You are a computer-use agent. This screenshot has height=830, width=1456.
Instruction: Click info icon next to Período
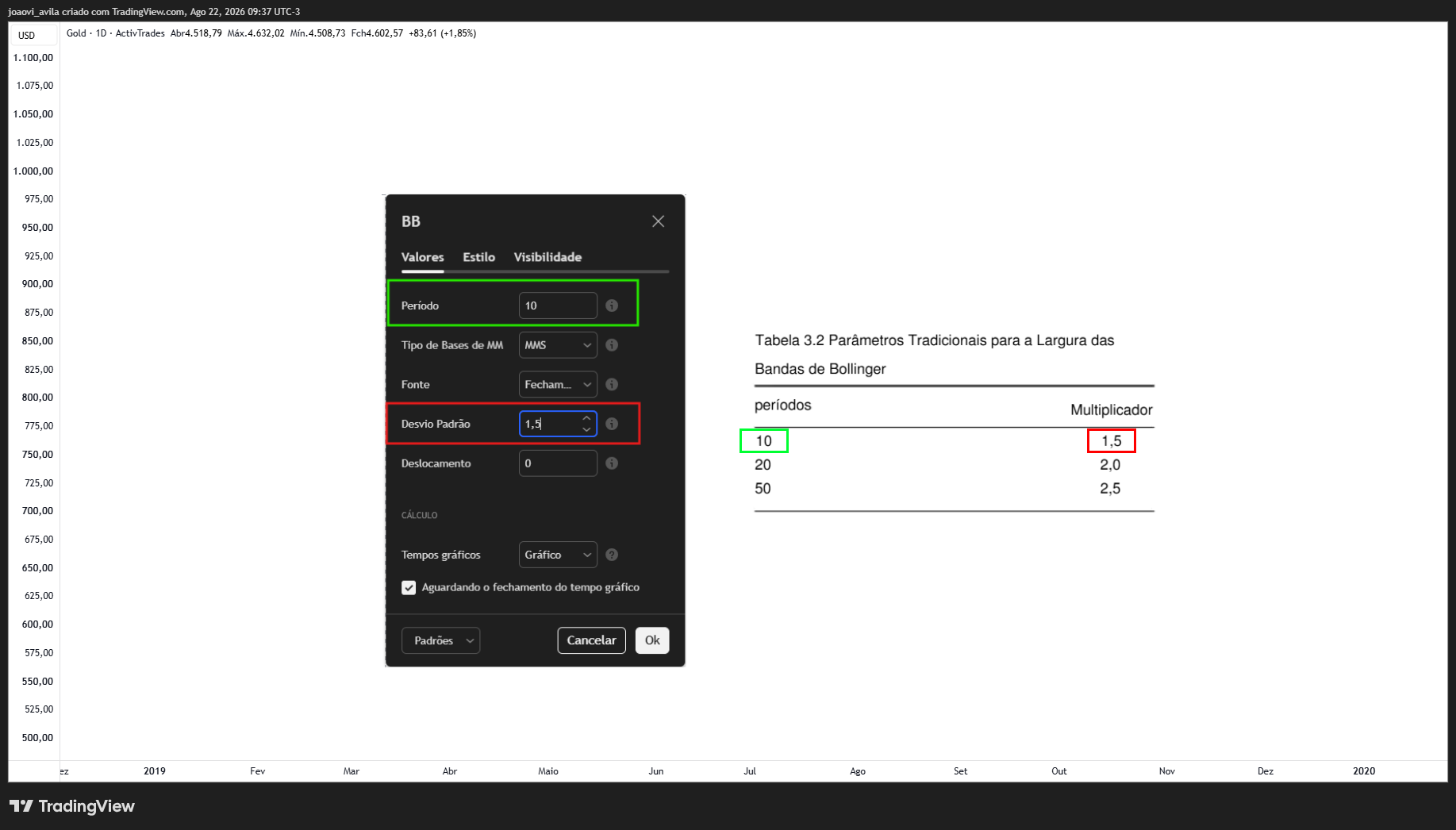point(612,305)
